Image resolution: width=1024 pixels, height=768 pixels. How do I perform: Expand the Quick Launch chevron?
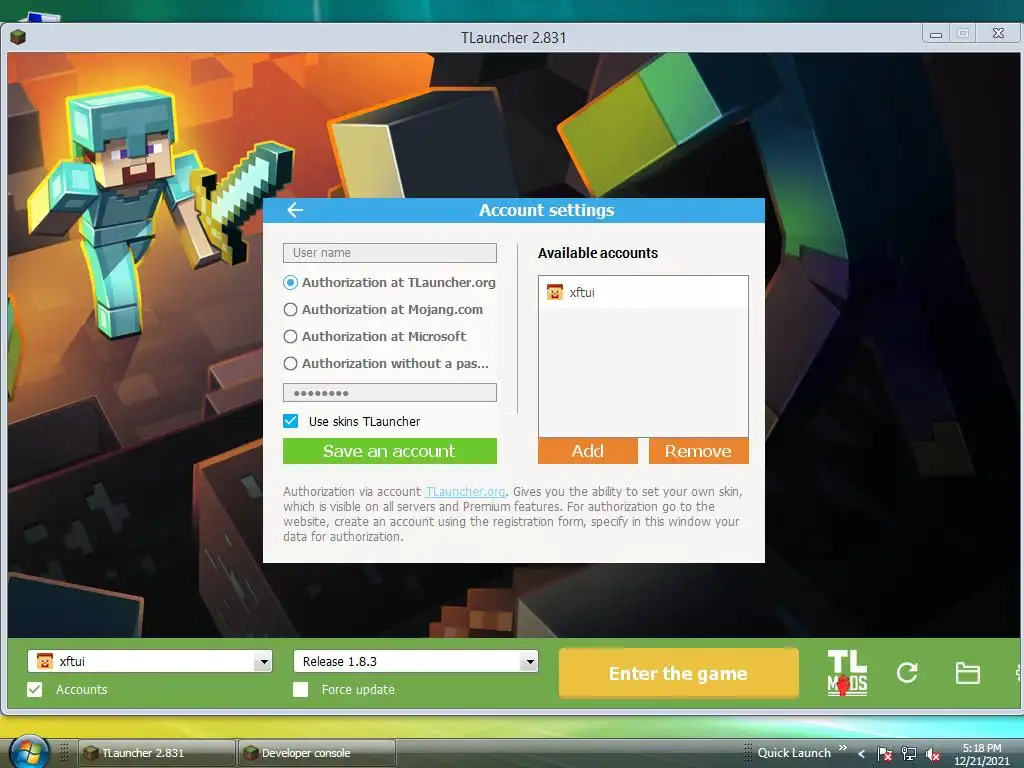pos(842,748)
